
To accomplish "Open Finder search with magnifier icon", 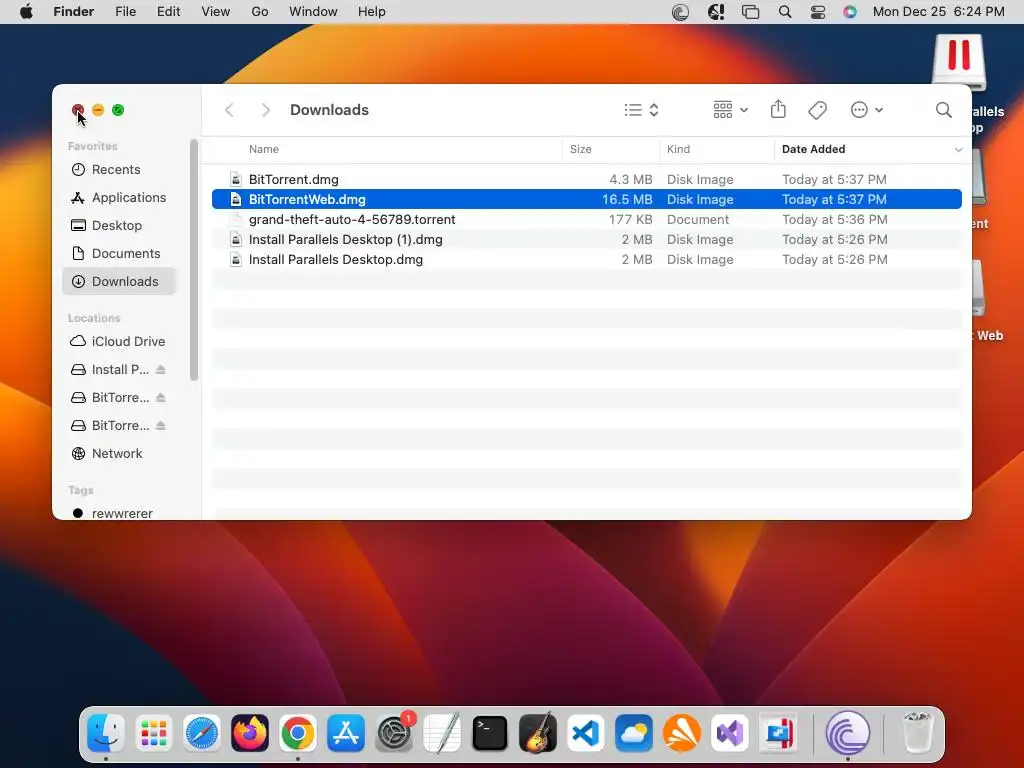I will [x=944, y=110].
